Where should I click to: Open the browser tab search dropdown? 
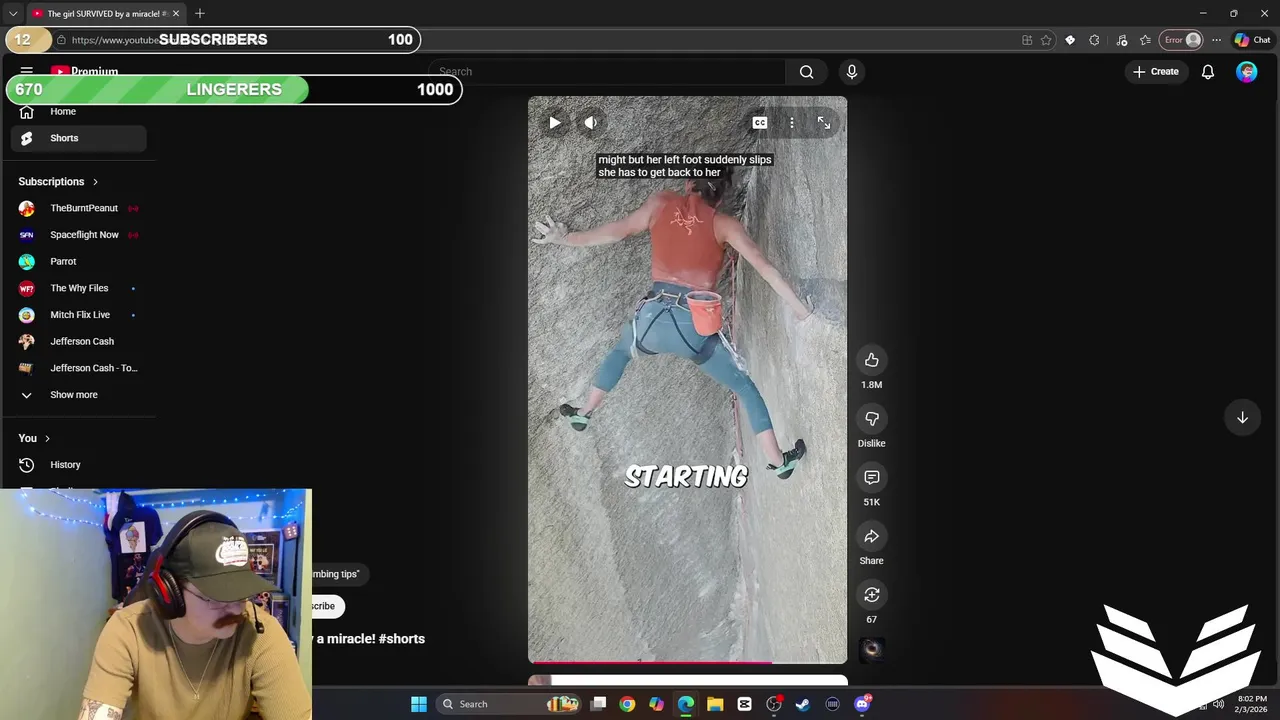(13, 14)
